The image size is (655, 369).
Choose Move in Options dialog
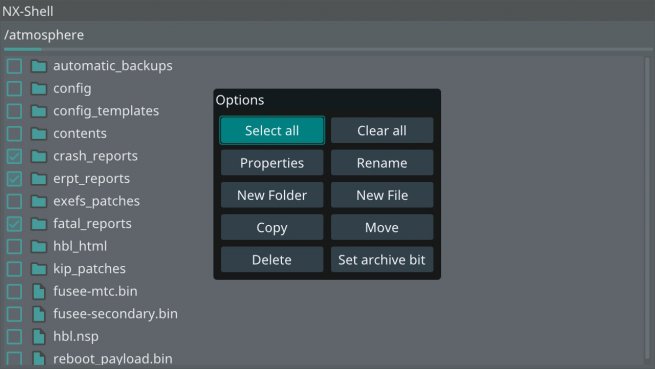[x=382, y=227]
